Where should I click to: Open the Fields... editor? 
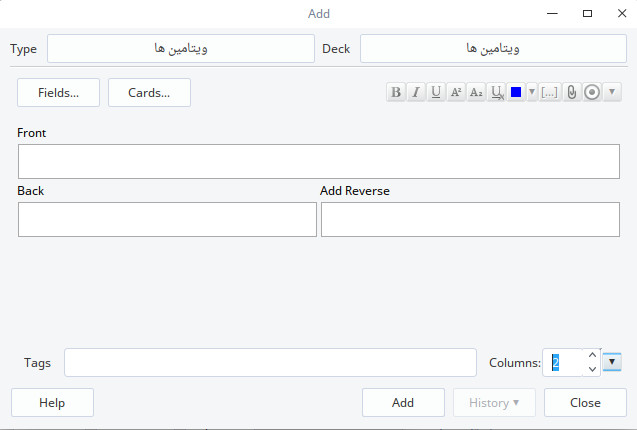(58, 92)
